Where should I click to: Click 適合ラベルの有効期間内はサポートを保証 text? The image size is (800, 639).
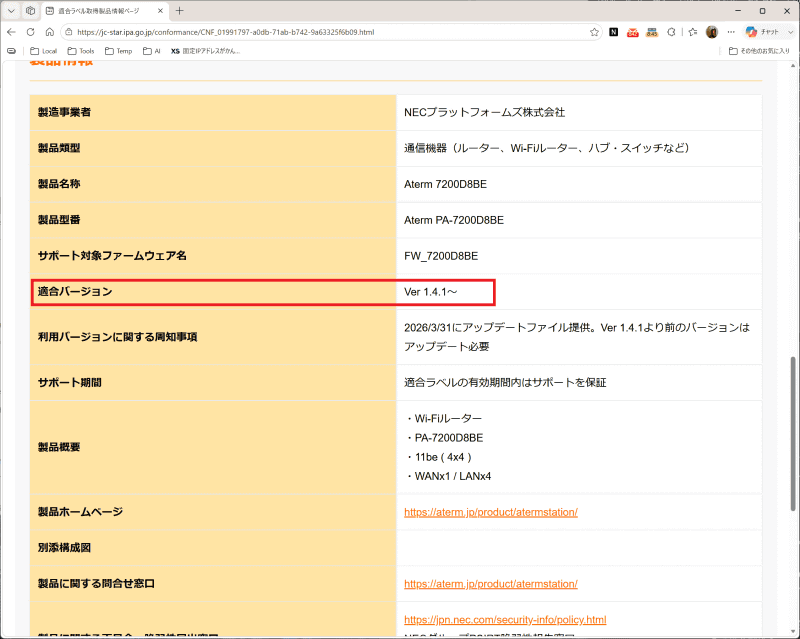coord(505,382)
